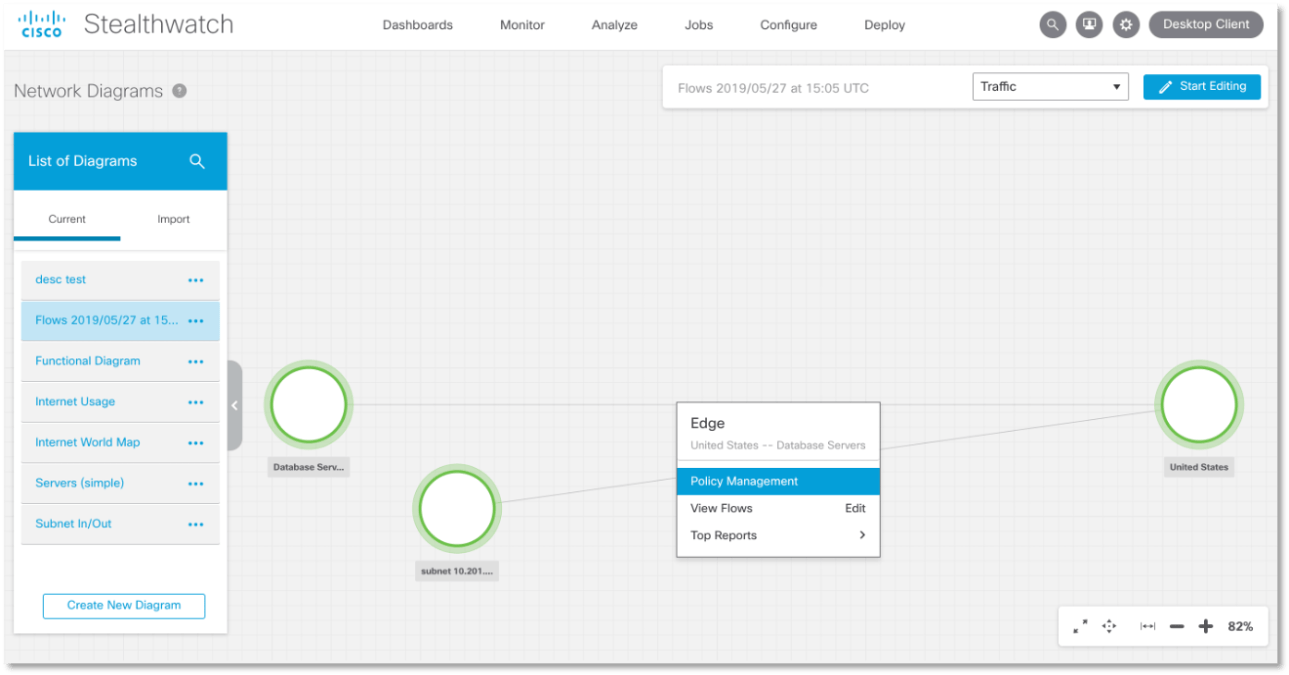The image size is (1289, 675).
Task: Choose View Flows in context menu
Action: (x=721, y=508)
